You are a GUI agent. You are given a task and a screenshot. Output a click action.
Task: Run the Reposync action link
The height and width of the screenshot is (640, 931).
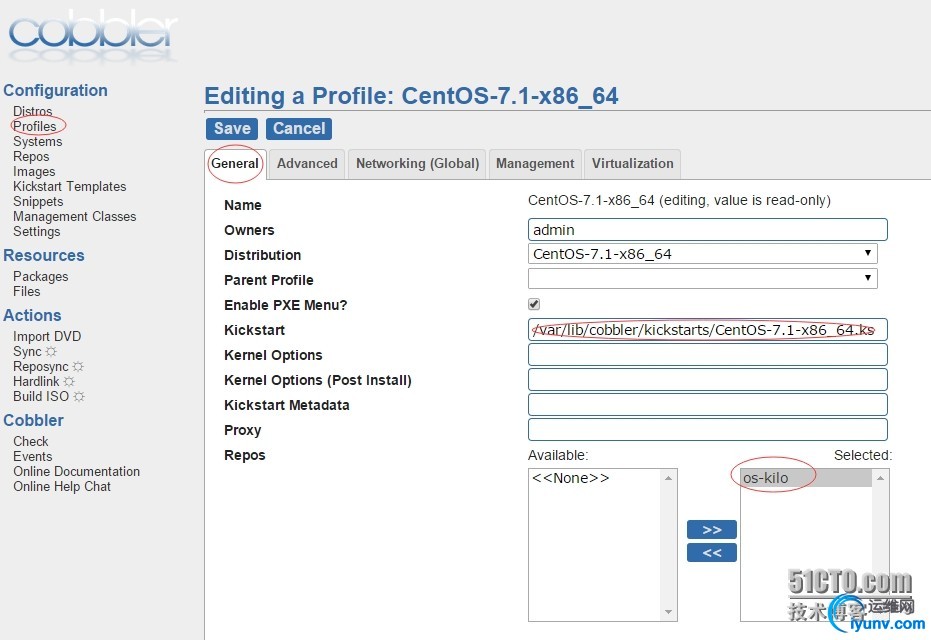(41, 366)
